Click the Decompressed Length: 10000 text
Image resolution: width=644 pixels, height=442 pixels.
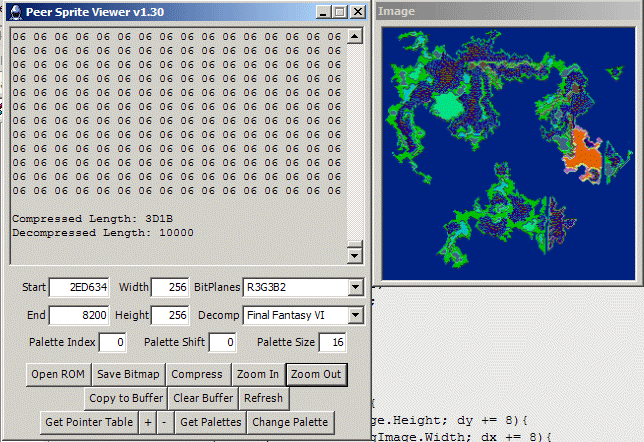(103, 233)
